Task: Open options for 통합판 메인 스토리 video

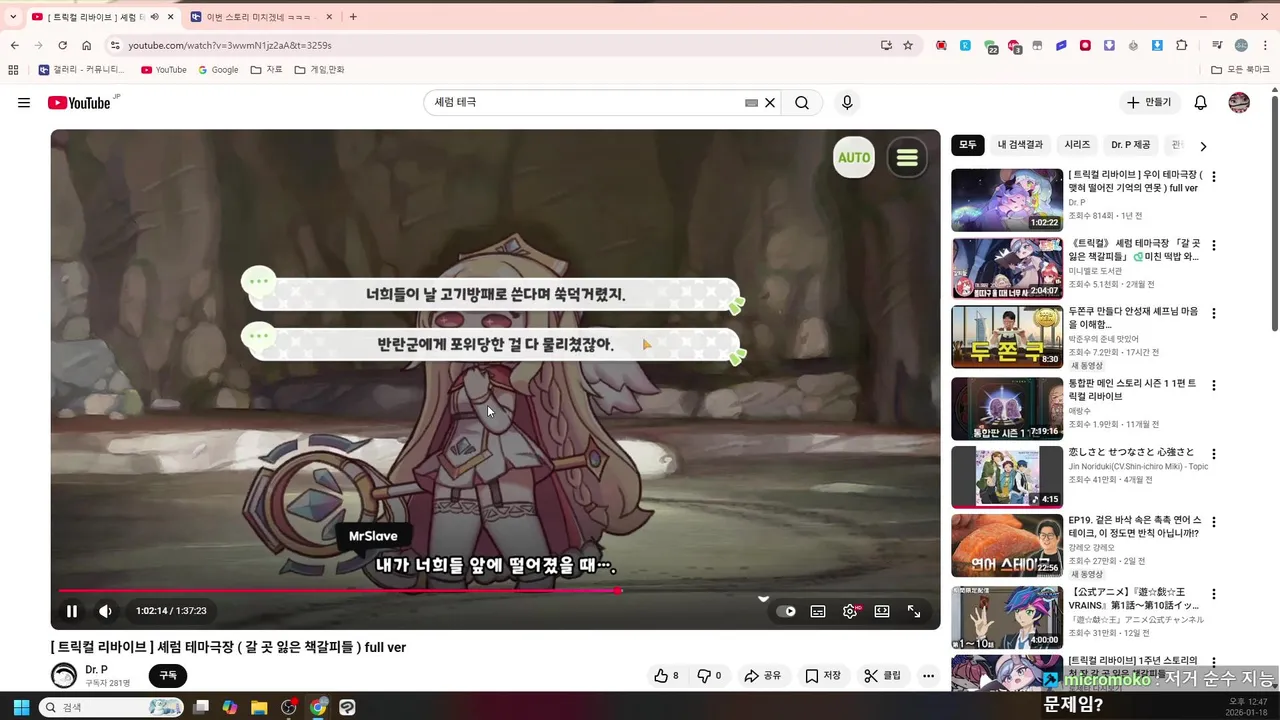Action: pos(1214,385)
